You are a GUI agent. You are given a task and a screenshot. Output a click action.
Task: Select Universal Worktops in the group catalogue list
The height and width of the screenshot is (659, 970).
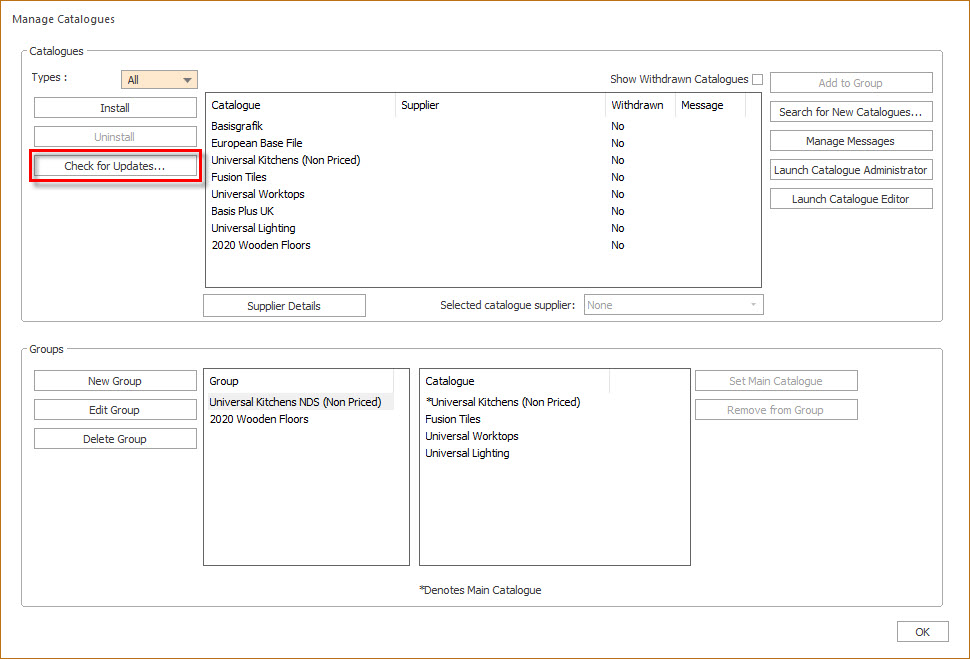tap(471, 436)
